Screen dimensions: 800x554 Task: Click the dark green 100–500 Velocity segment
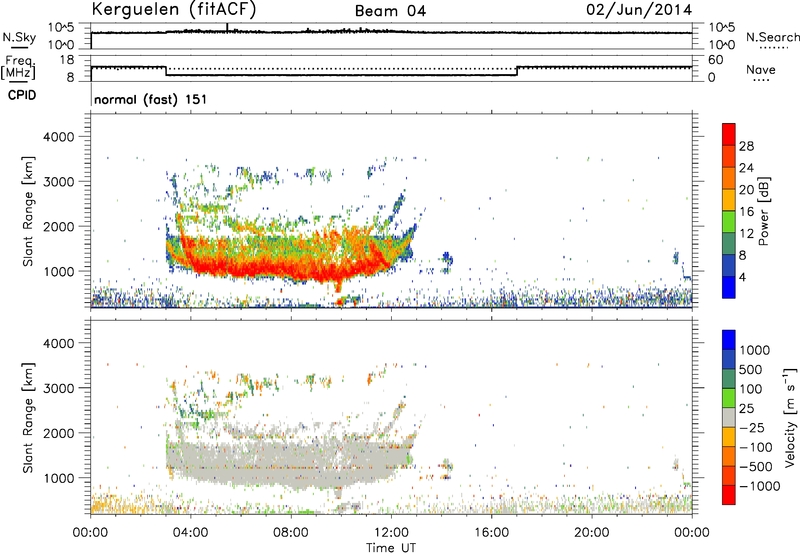[729, 379]
